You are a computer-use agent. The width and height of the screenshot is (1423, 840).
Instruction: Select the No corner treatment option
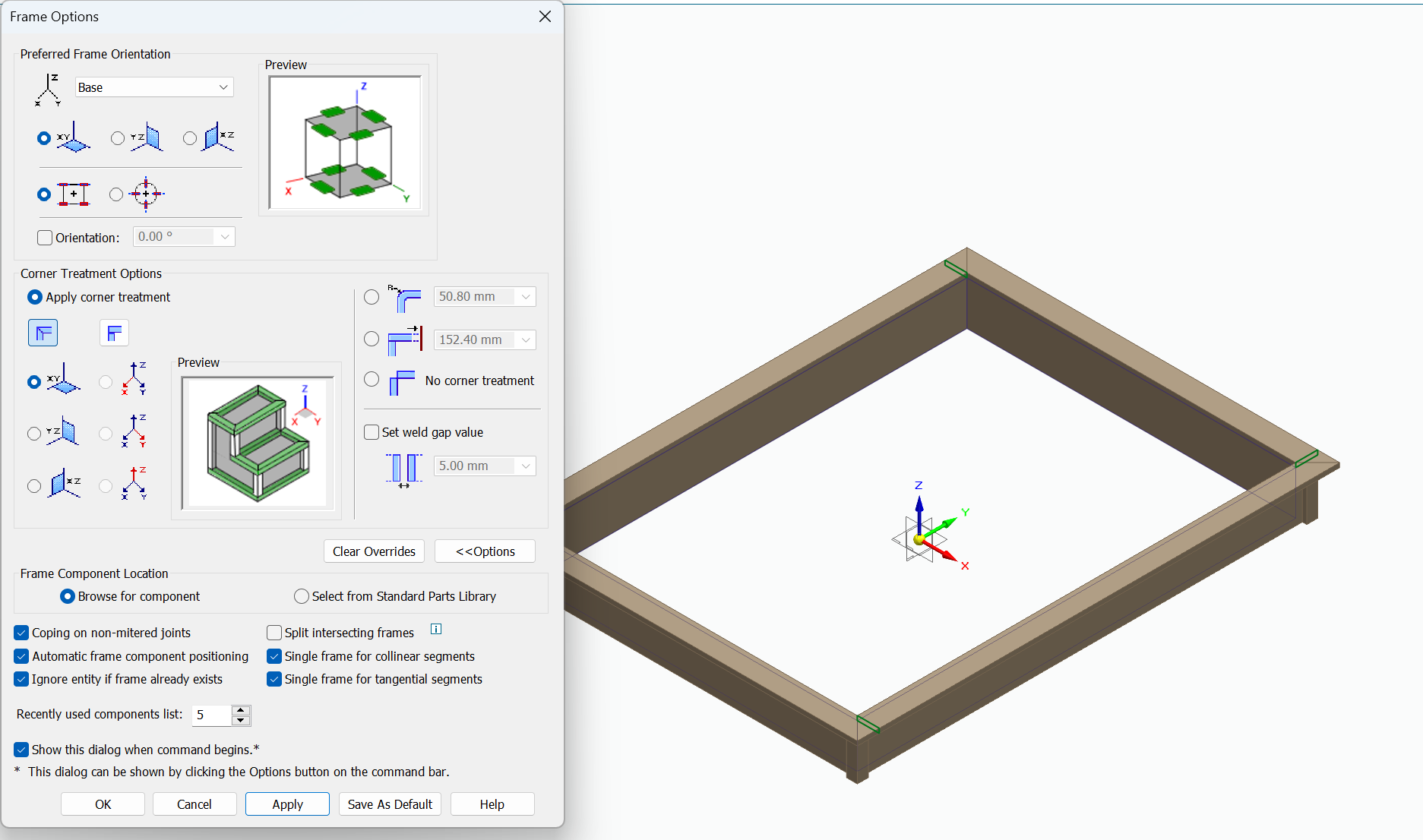click(372, 379)
